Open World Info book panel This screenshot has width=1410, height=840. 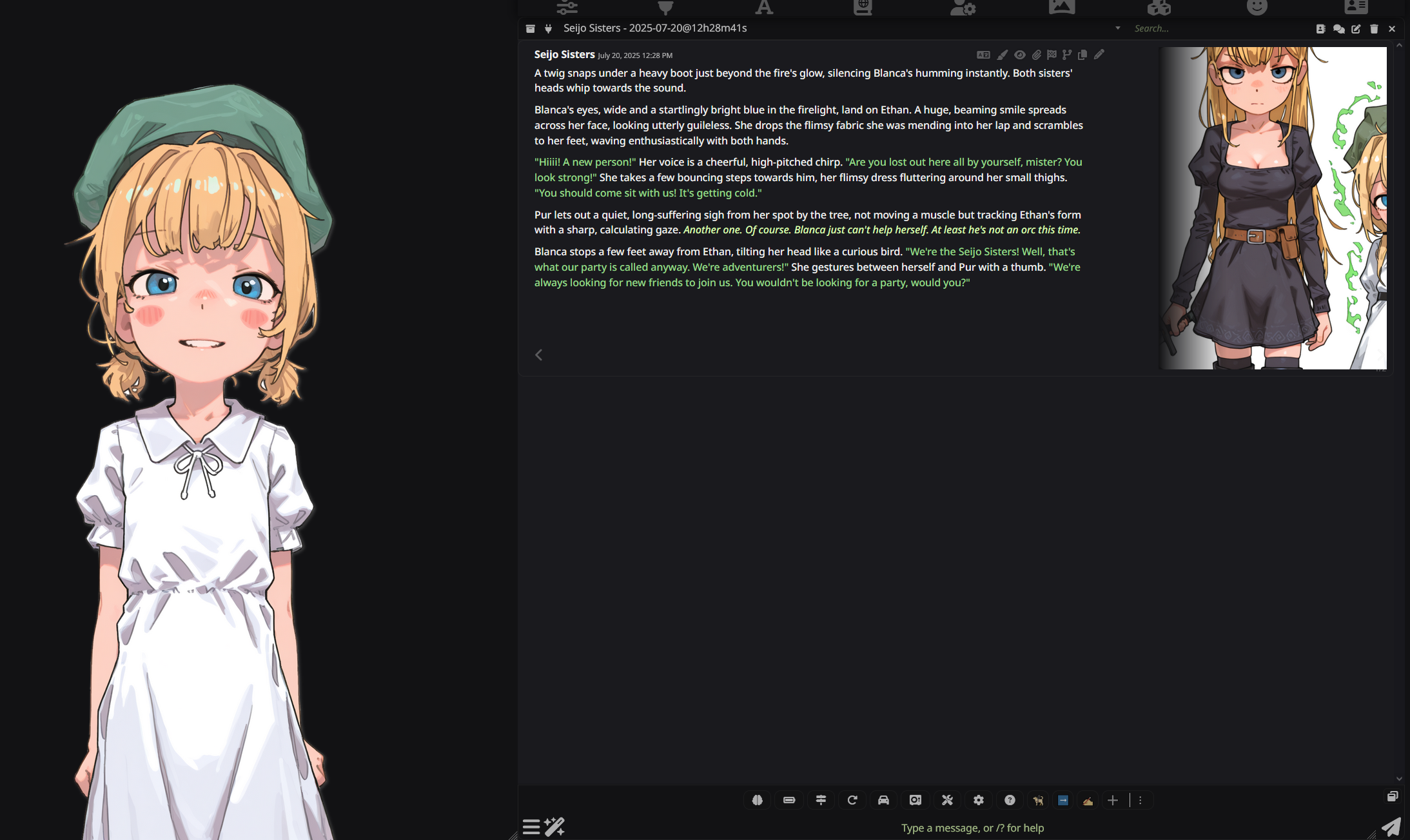pyautogui.click(x=863, y=7)
